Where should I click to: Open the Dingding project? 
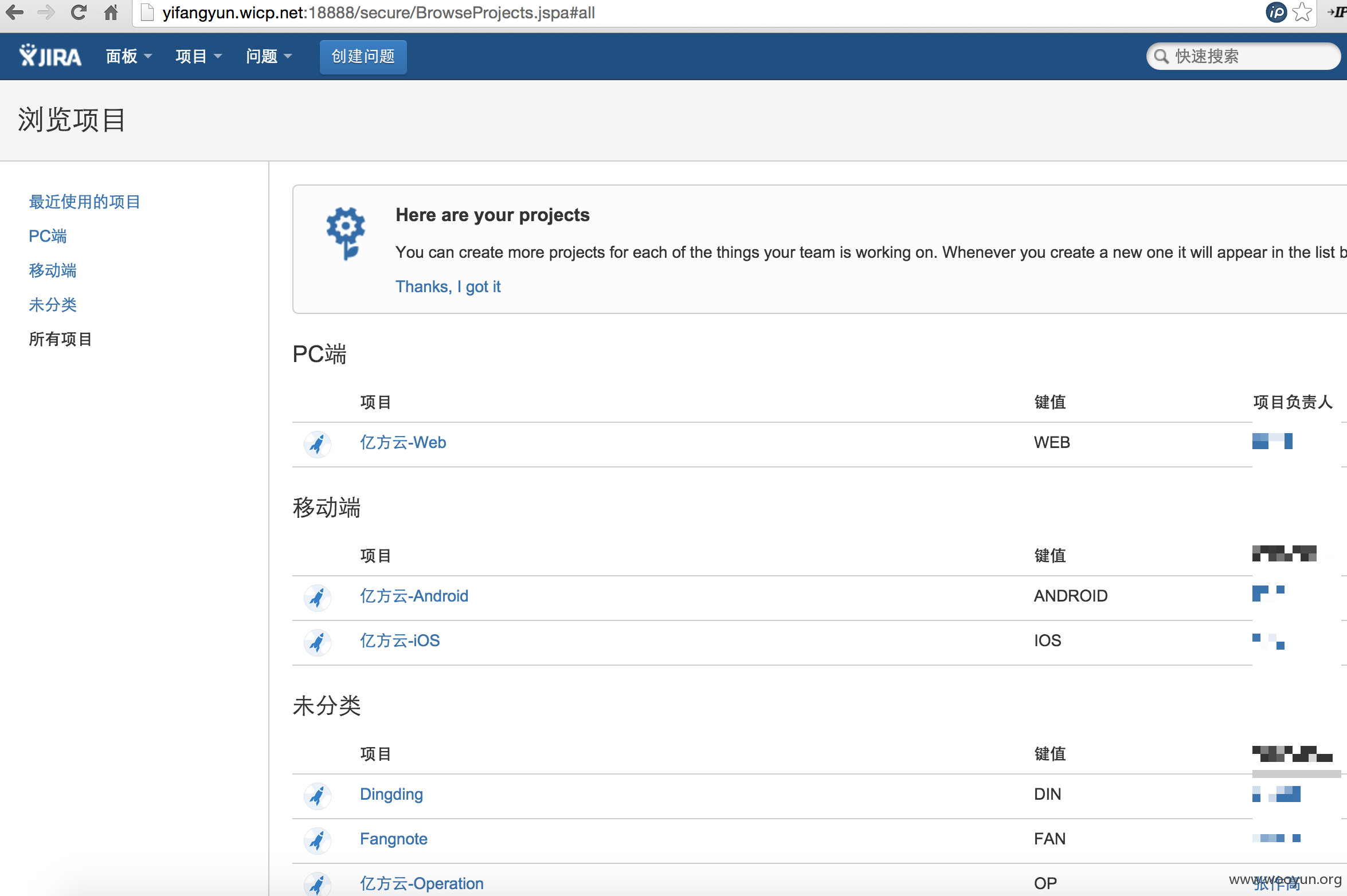pos(391,794)
